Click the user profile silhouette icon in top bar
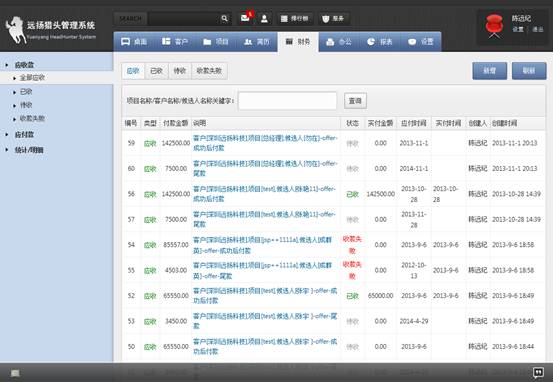 [x=264, y=18]
